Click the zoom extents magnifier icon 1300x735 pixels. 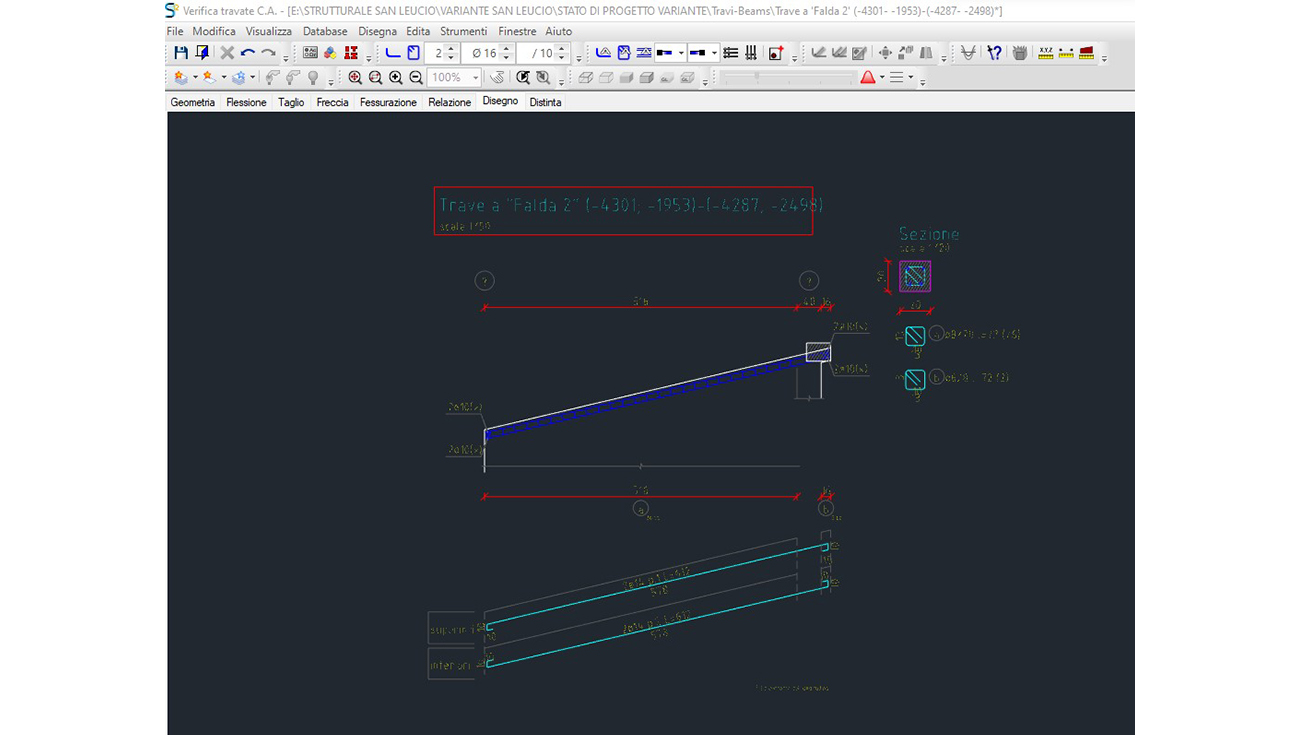pyautogui.click(x=355, y=78)
